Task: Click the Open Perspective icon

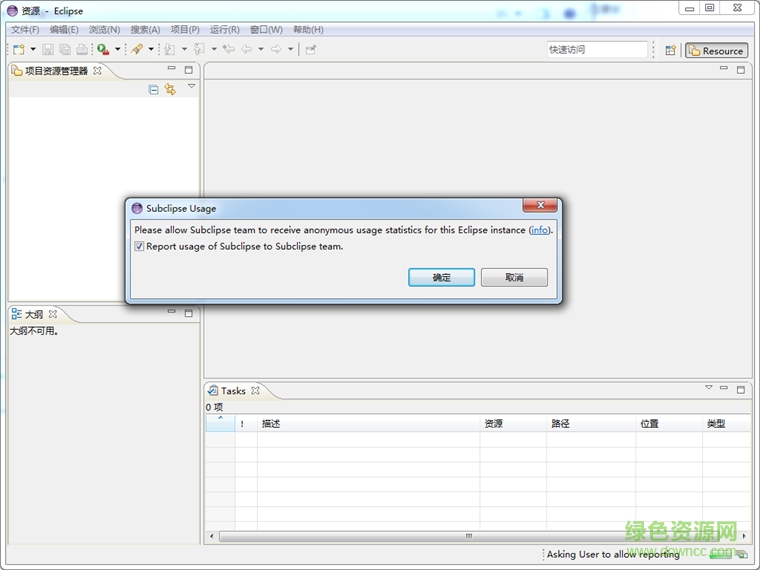Action: point(670,50)
